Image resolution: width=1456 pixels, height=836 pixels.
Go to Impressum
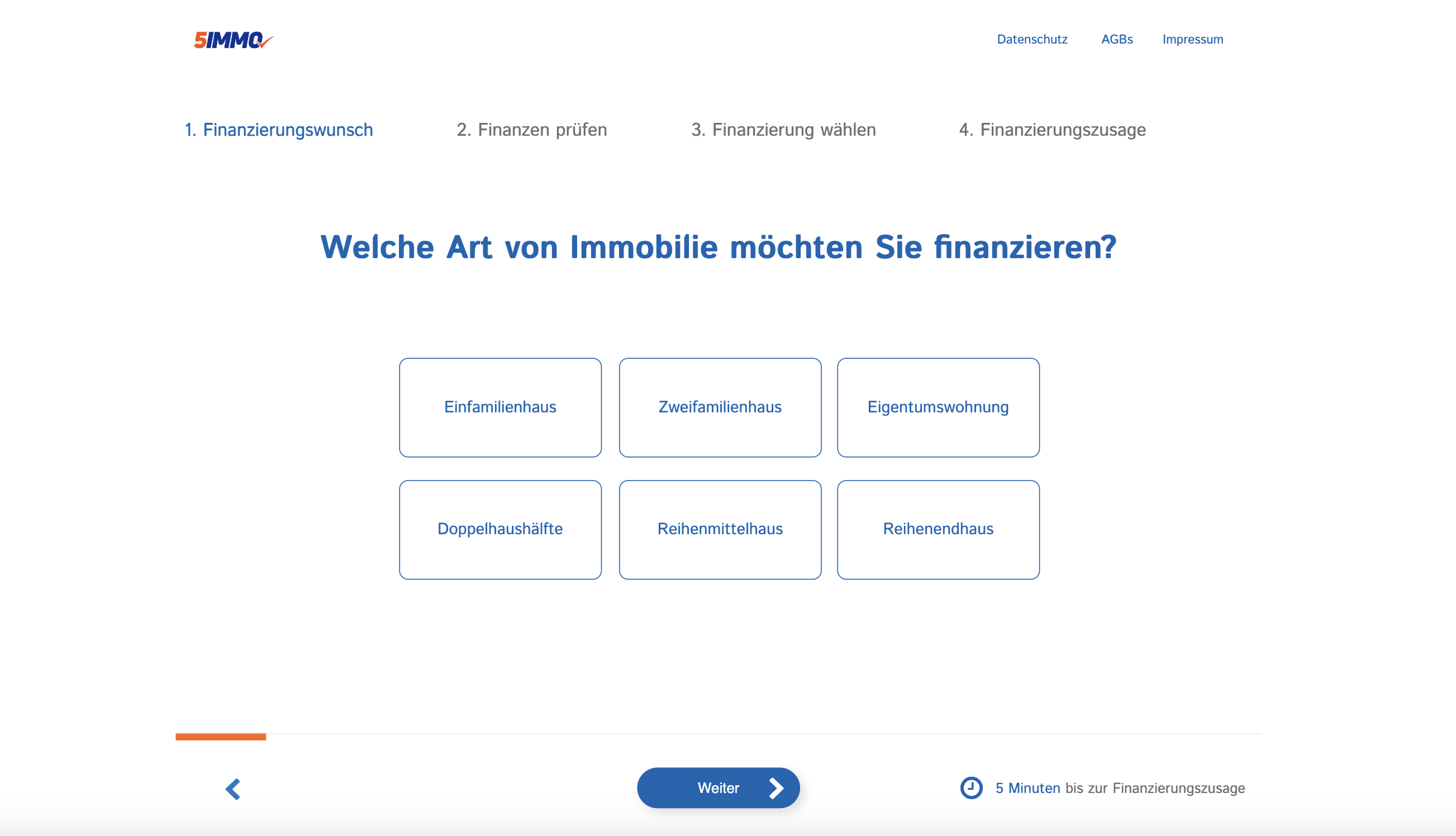click(x=1192, y=40)
